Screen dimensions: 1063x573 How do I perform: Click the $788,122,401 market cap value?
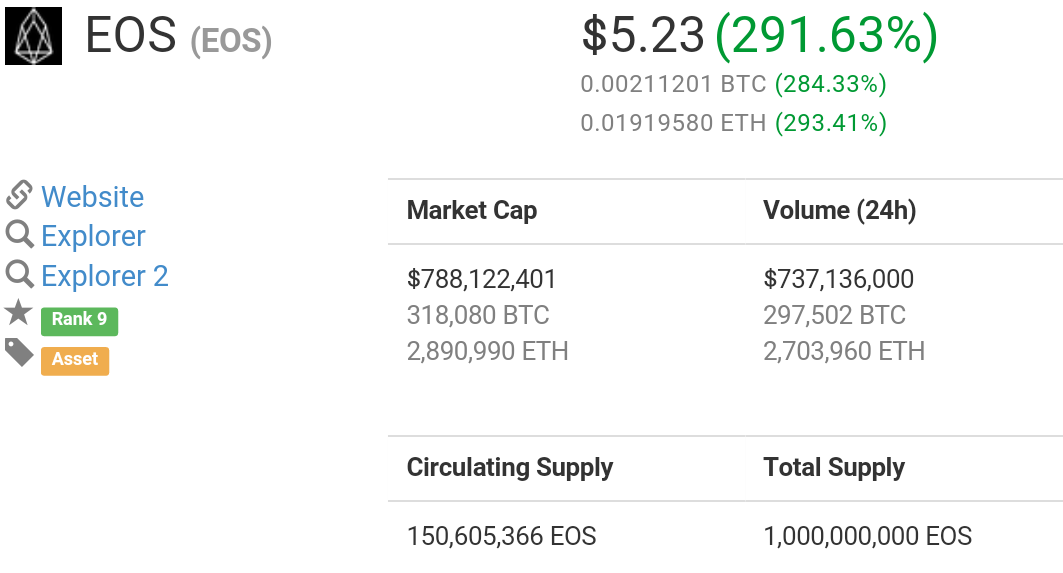click(x=481, y=279)
